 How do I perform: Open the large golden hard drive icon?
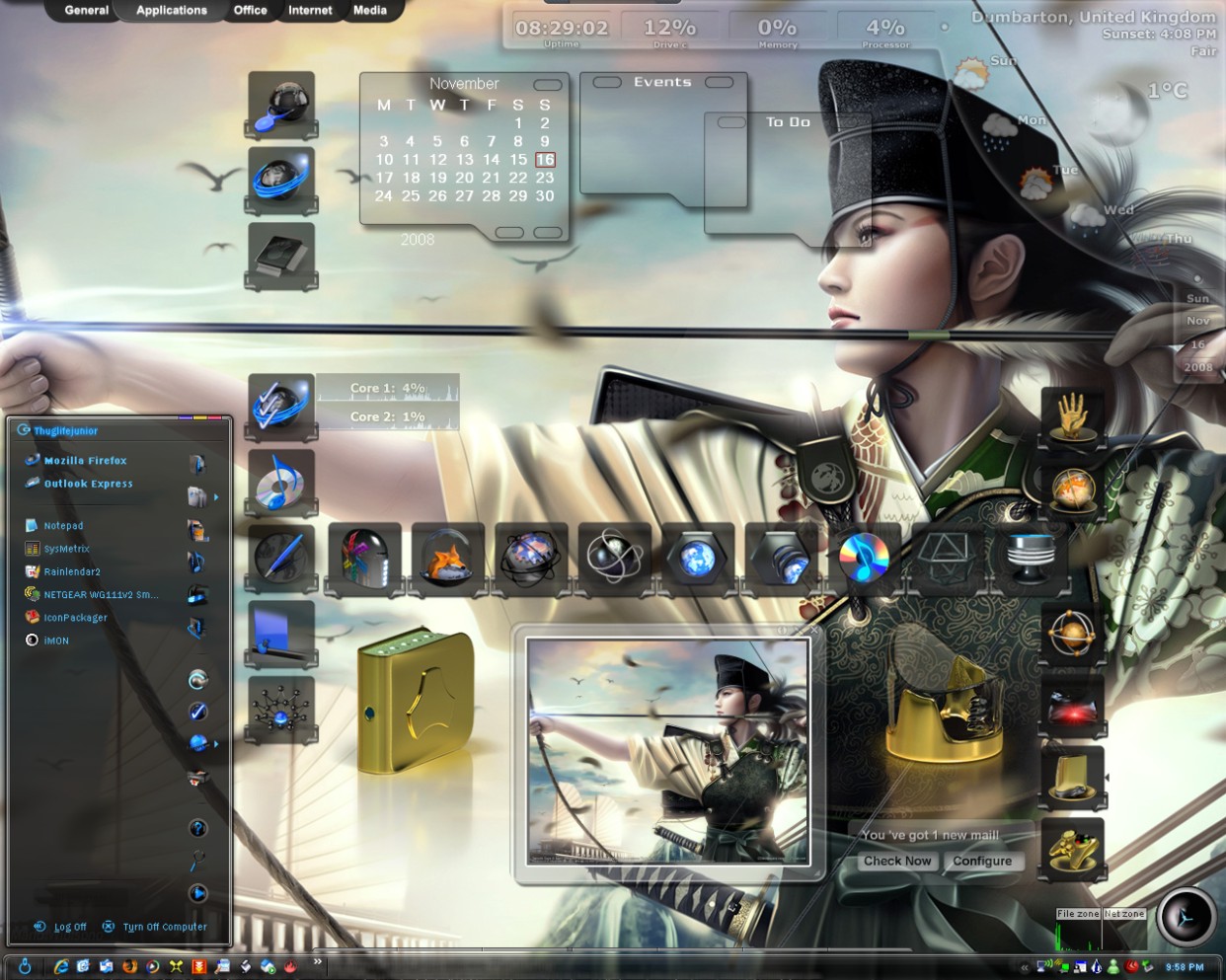[416, 702]
